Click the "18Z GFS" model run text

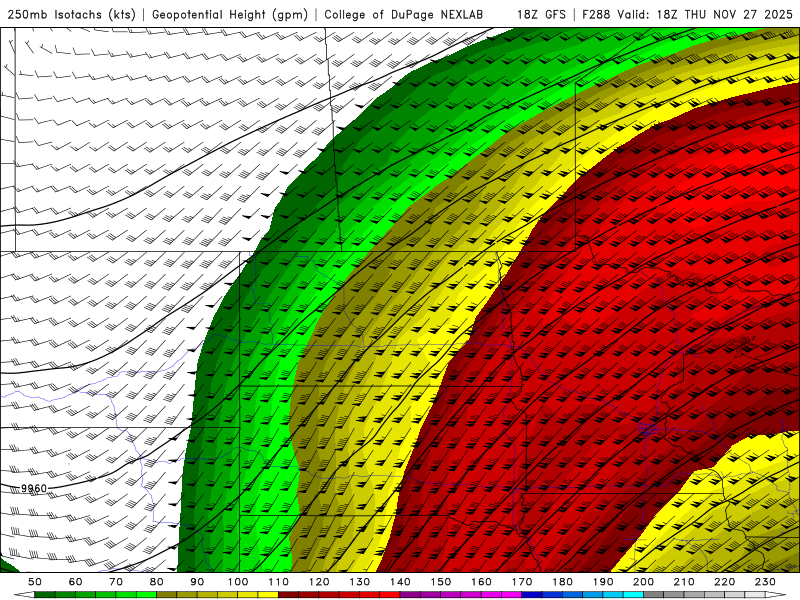click(x=541, y=14)
